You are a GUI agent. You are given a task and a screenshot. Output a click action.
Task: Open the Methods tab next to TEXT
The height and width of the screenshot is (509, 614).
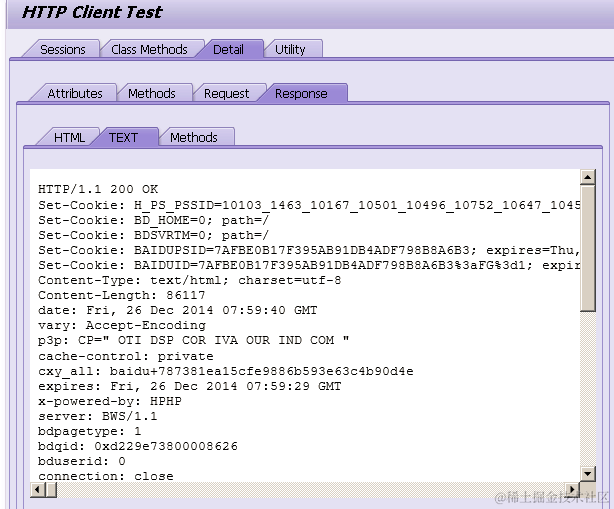pos(194,137)
